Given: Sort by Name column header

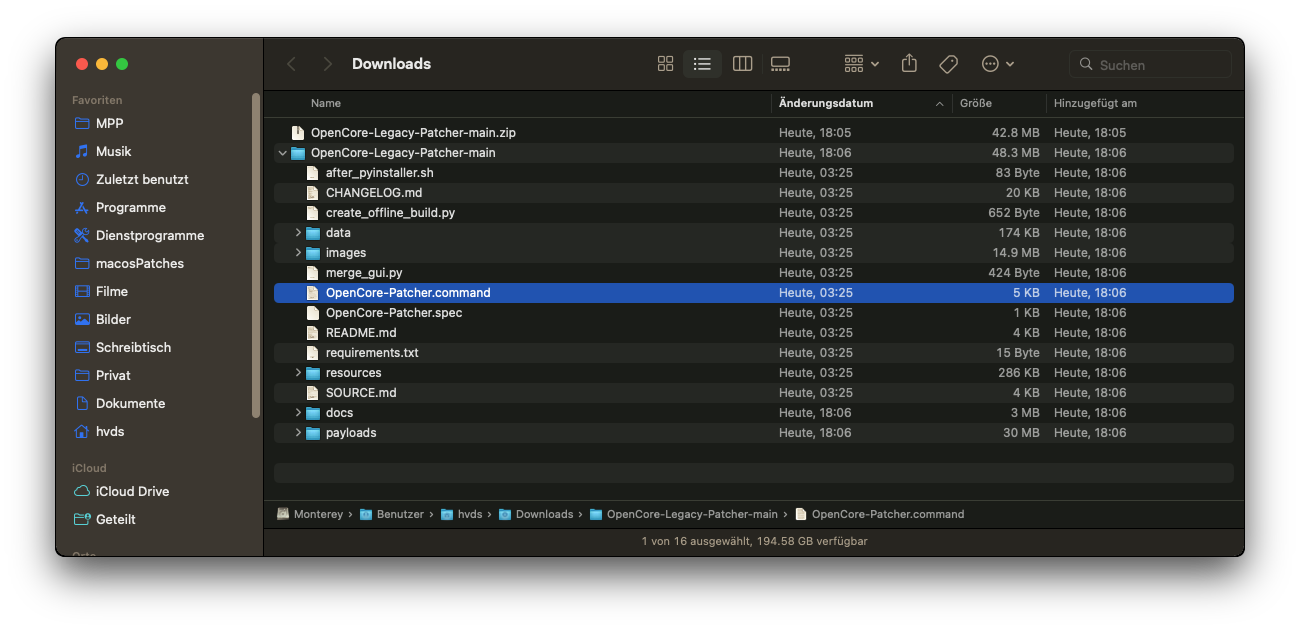Looking at the screenshot, I should tap(326, 103).
